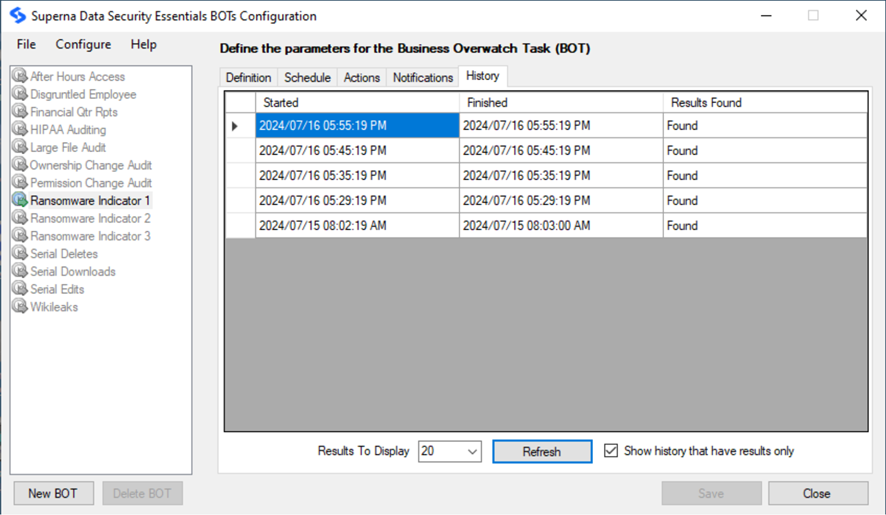Switch to the Notifications tab
Image resolution: width=886 pixels, height=515 pixels.
(x=423, y=77)
